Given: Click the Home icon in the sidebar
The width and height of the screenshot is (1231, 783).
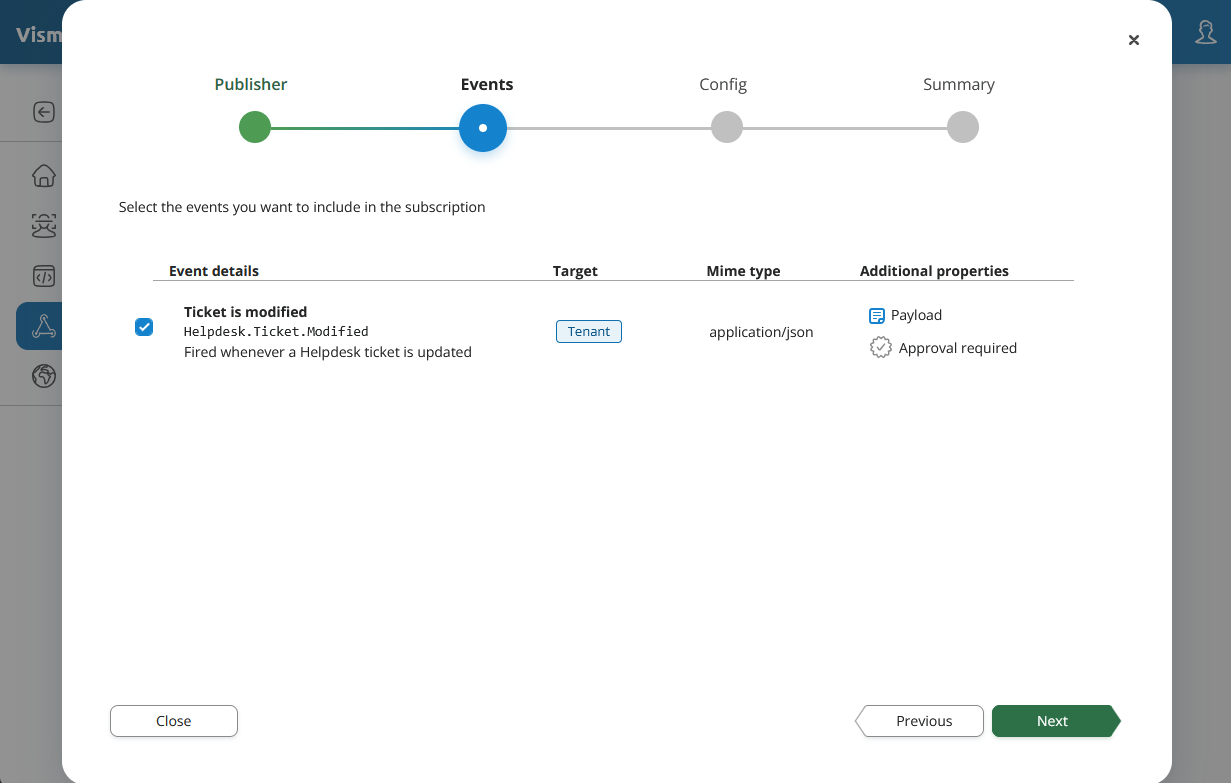Looking at the screenshot, I should coord(43,176).
